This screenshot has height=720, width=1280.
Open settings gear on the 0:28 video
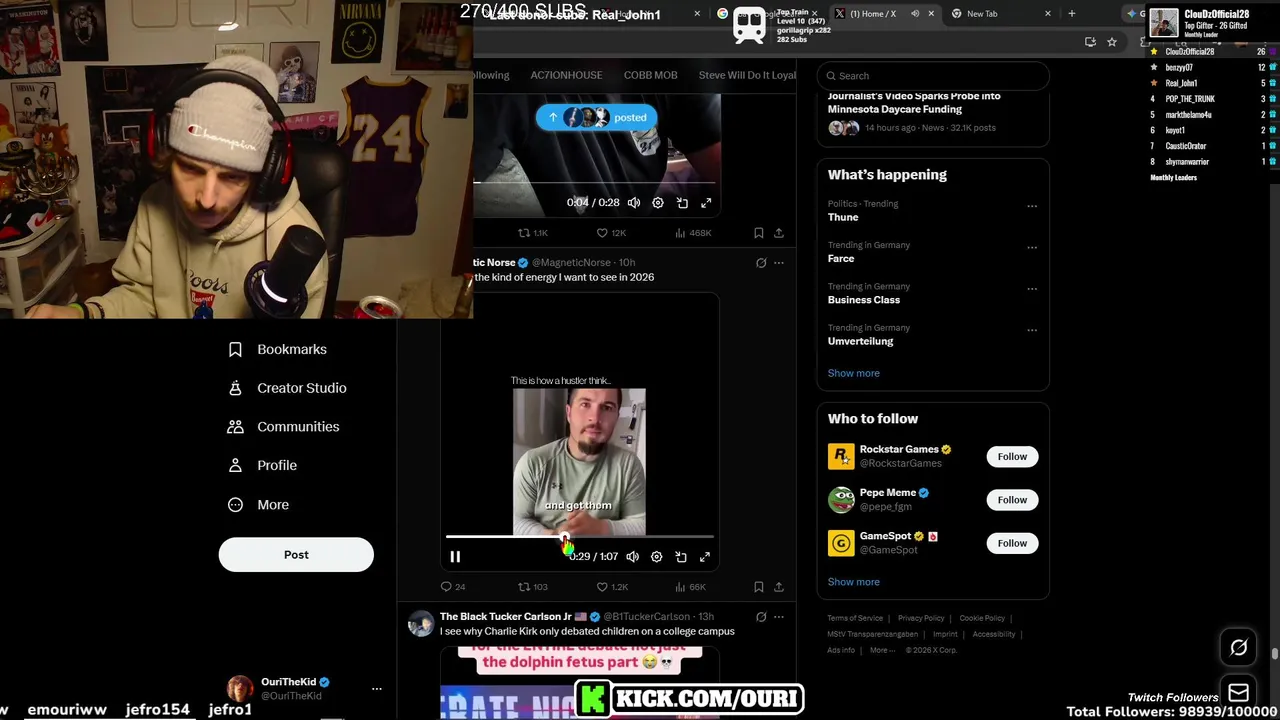pyautogui.click(x=658, y=203)
